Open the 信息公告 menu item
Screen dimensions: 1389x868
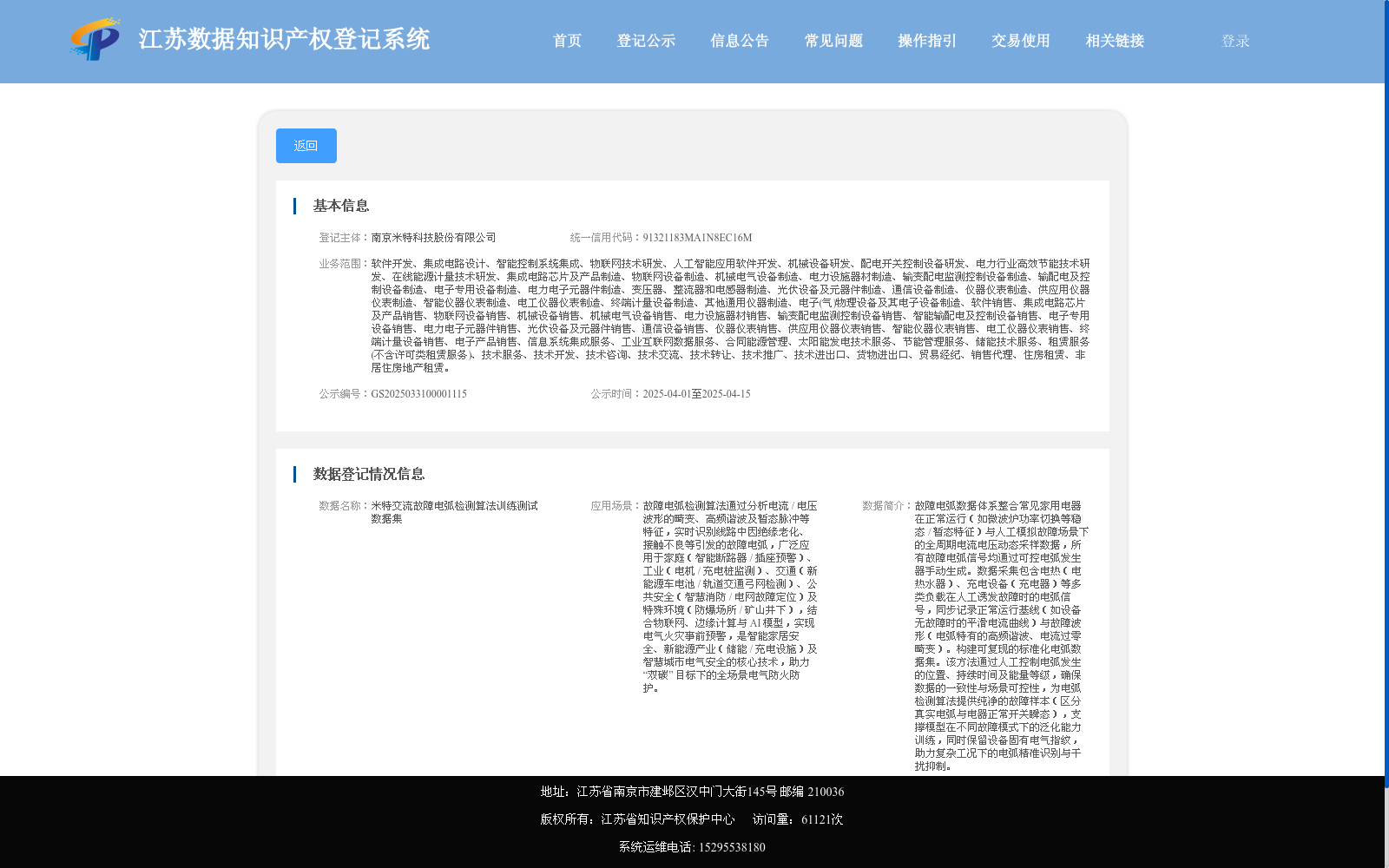(x=740, y=41)
